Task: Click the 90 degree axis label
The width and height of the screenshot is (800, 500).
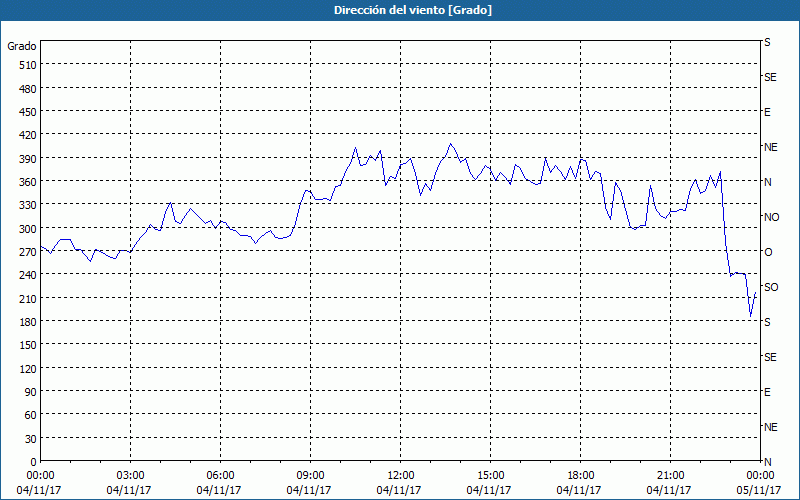Action: (32, 392)
